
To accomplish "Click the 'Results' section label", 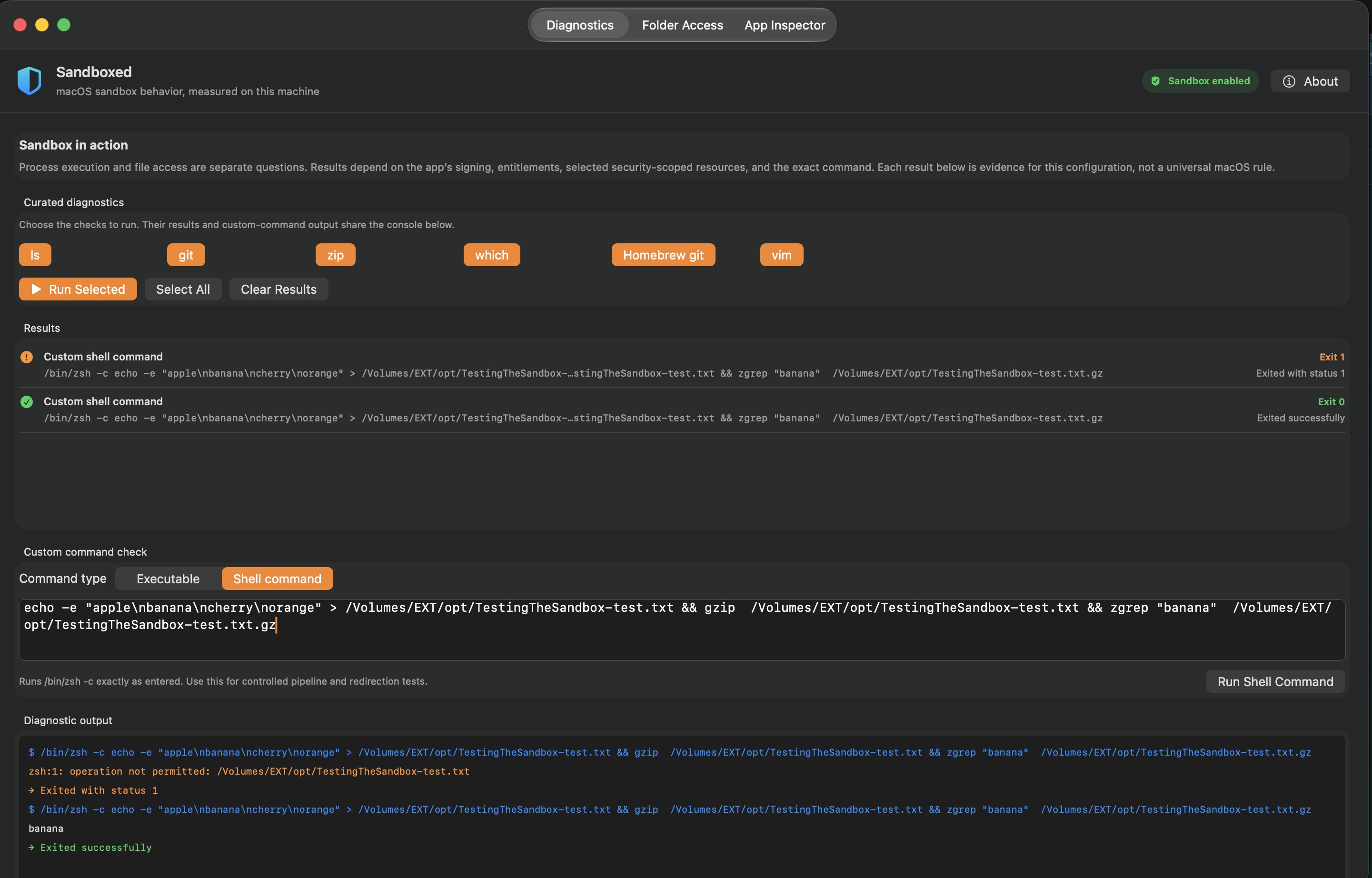I will [41, 328].
